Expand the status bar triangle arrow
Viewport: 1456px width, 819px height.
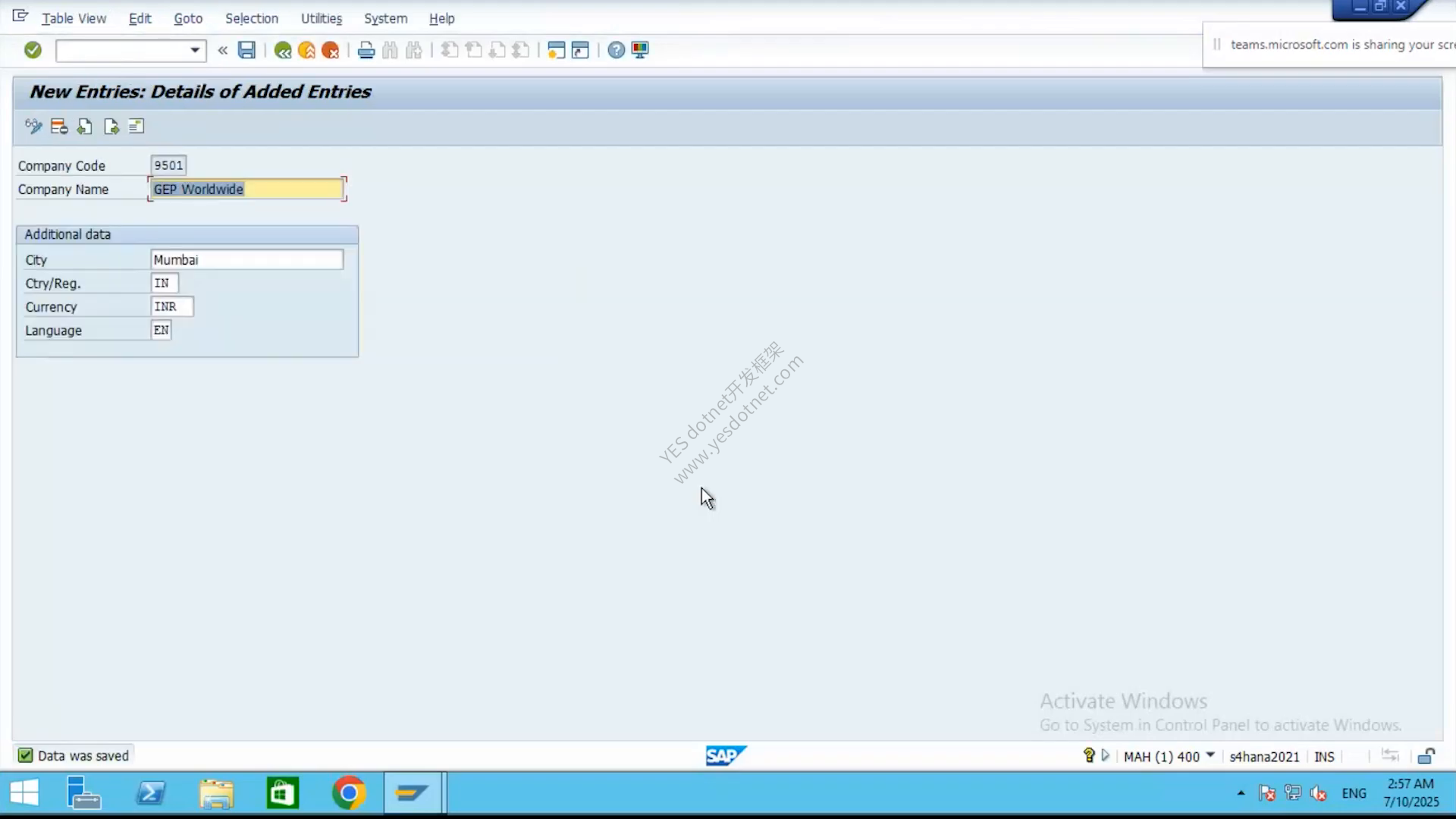click(1106, 755)
